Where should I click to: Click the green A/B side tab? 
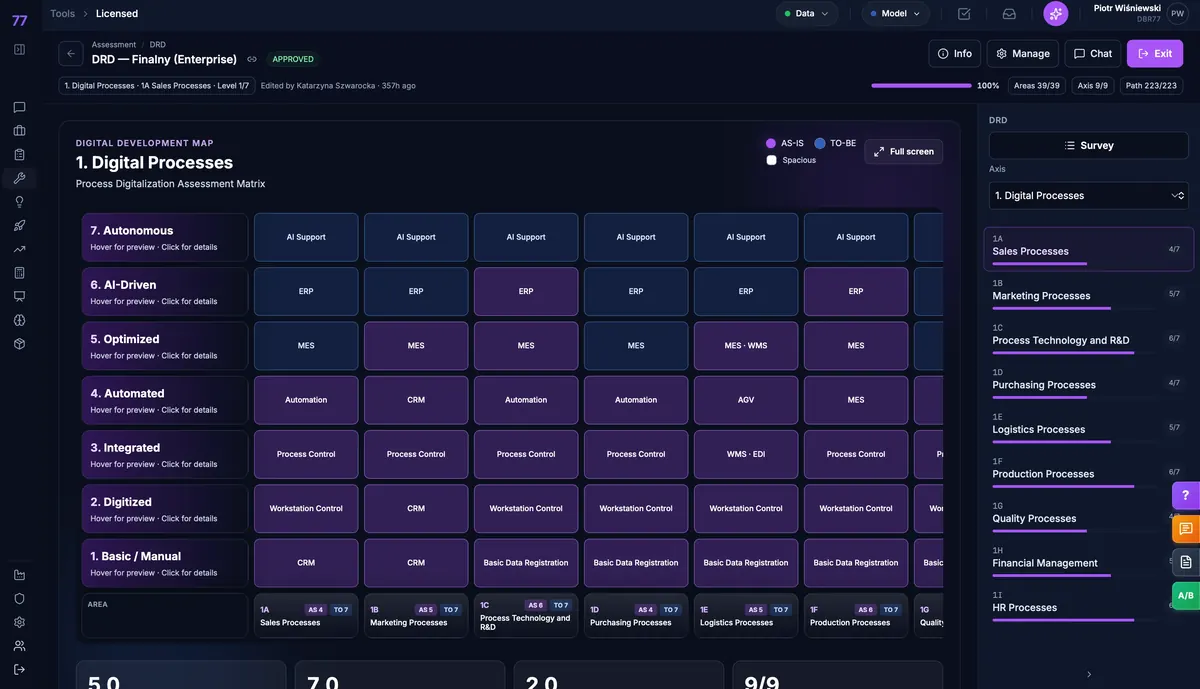pos(1186,595)
